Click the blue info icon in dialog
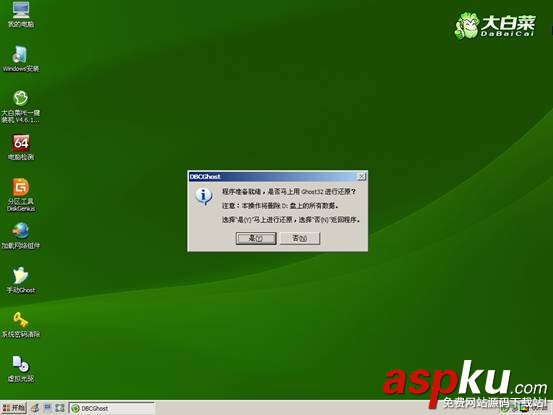553x415 pixels. point(203,196)
